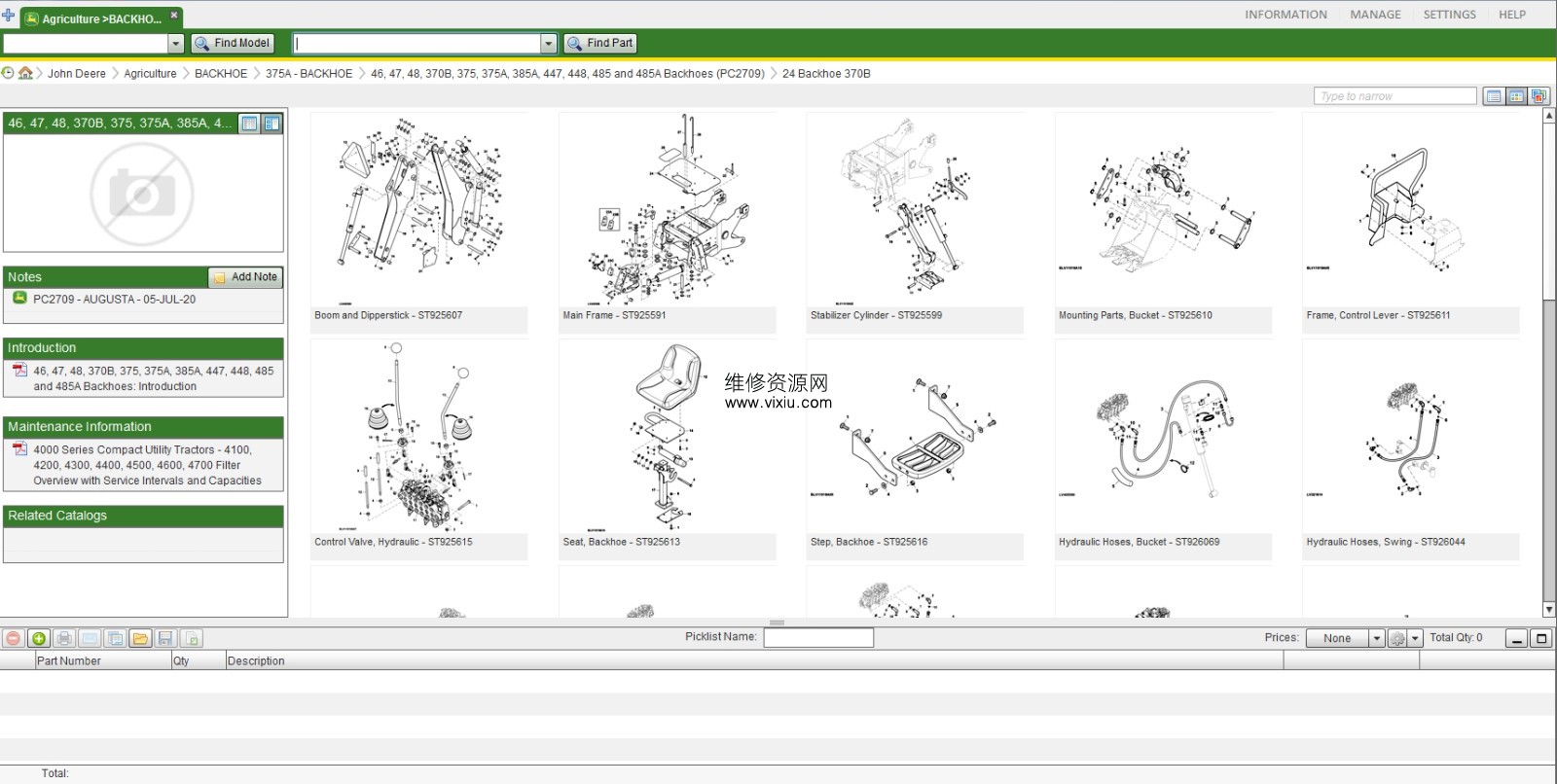
Task: Click the email picklist envelope icon
Action: pyautogui.click(x=90, y=638)
